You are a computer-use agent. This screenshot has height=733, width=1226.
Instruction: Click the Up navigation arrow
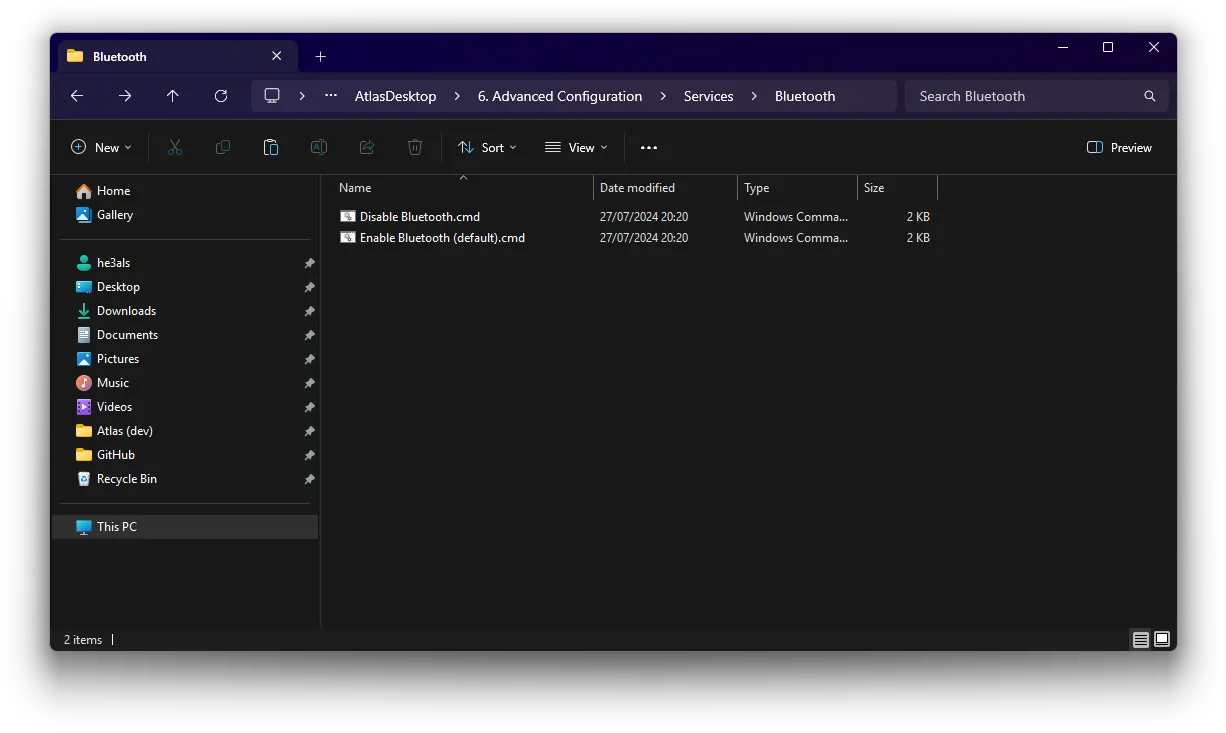172,96
